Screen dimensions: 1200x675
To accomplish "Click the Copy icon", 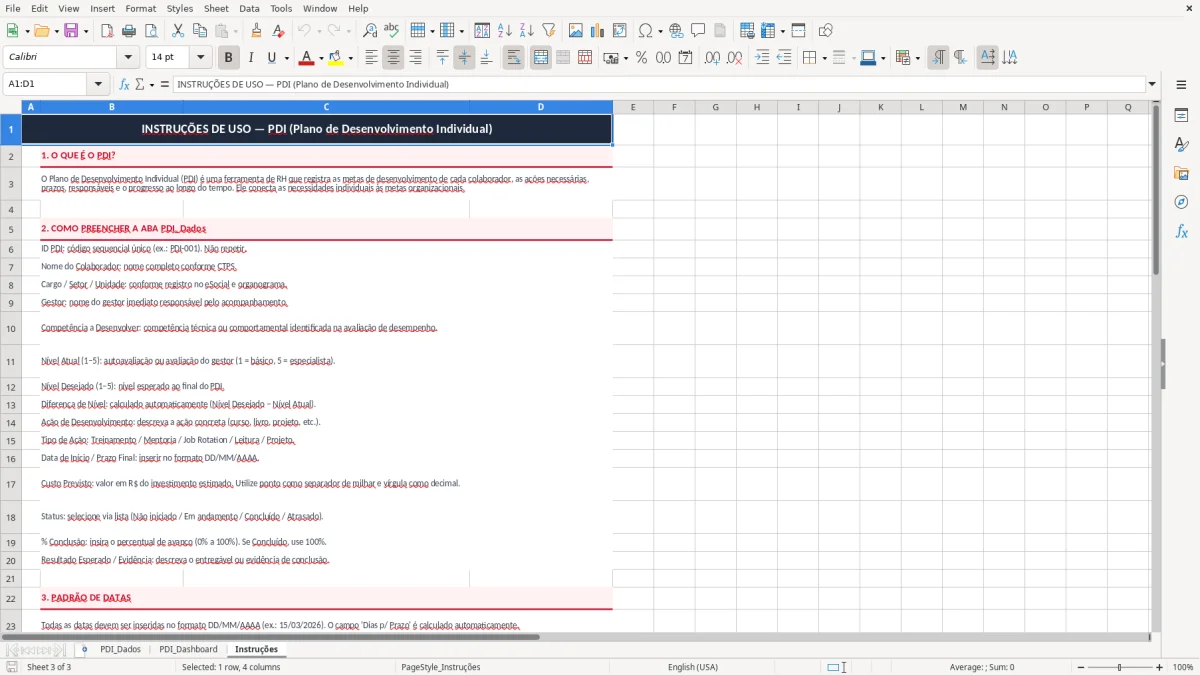I will click(200, 31).
